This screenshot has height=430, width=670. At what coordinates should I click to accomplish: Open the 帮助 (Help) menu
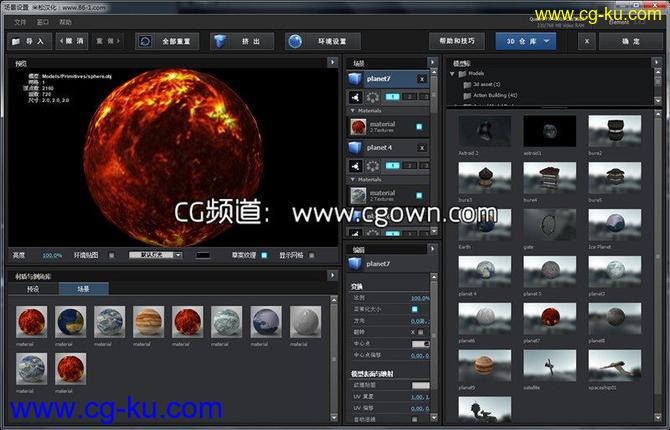[x=65, y=22]
